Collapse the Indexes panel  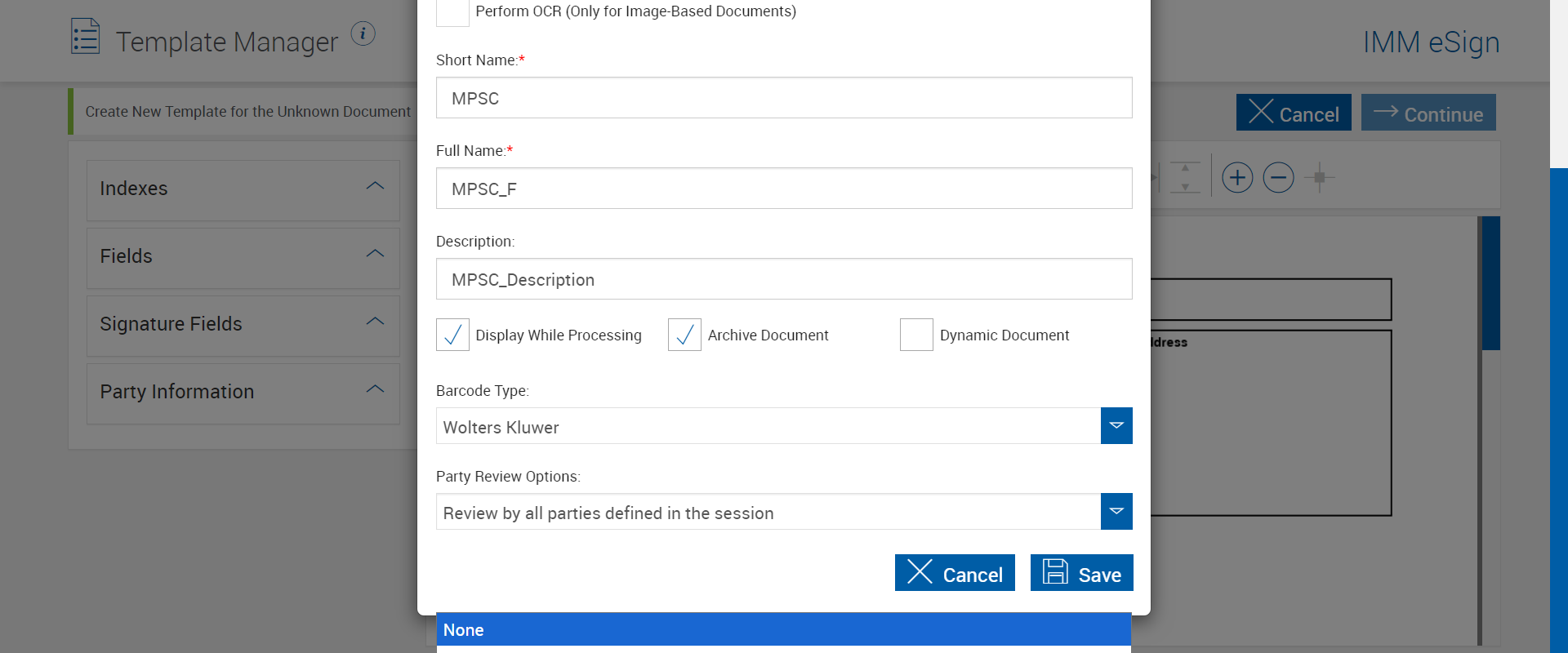coord(375,186)
